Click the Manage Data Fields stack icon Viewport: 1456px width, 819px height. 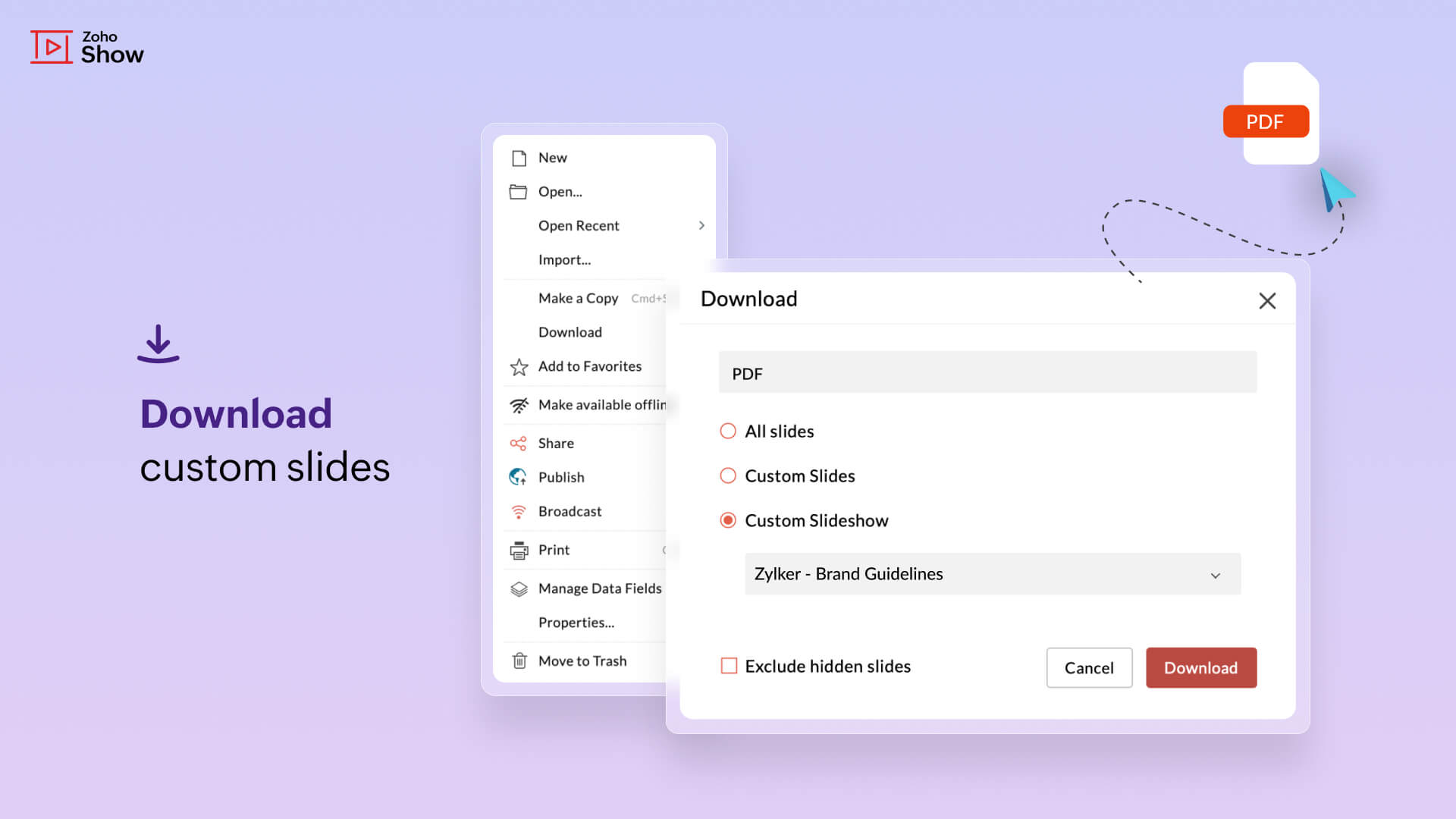(x=518, y=588)
